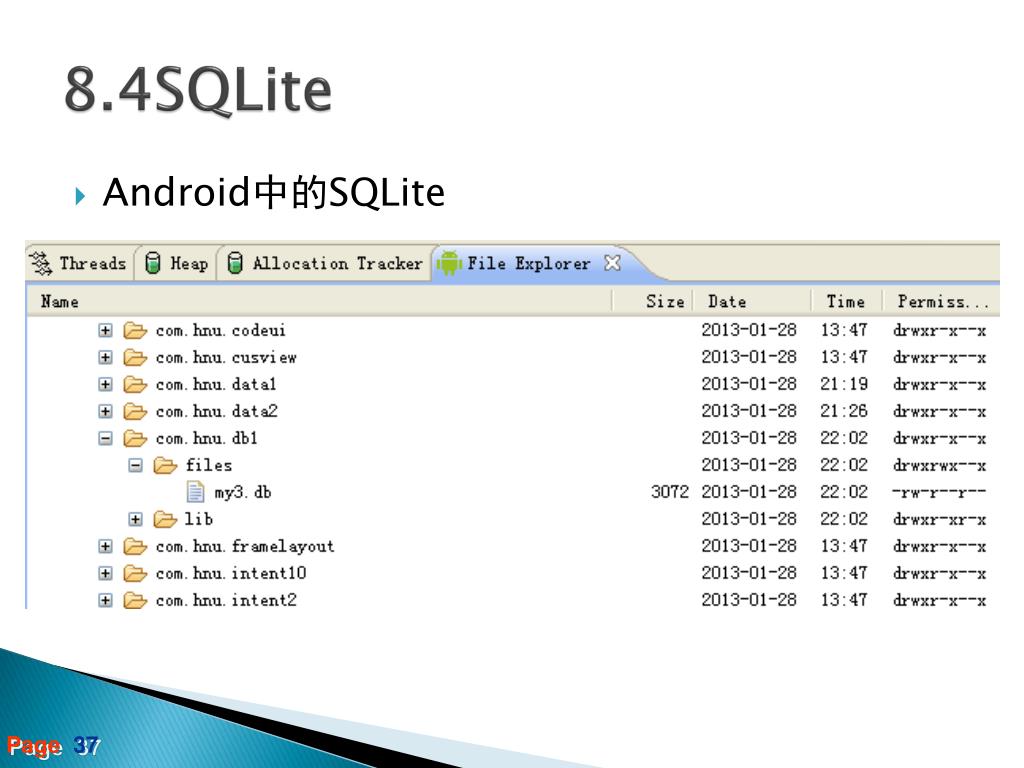Select the Allocation Tracker tab
The width and height of the screenshot is (1024, 768).
(325, 263)
